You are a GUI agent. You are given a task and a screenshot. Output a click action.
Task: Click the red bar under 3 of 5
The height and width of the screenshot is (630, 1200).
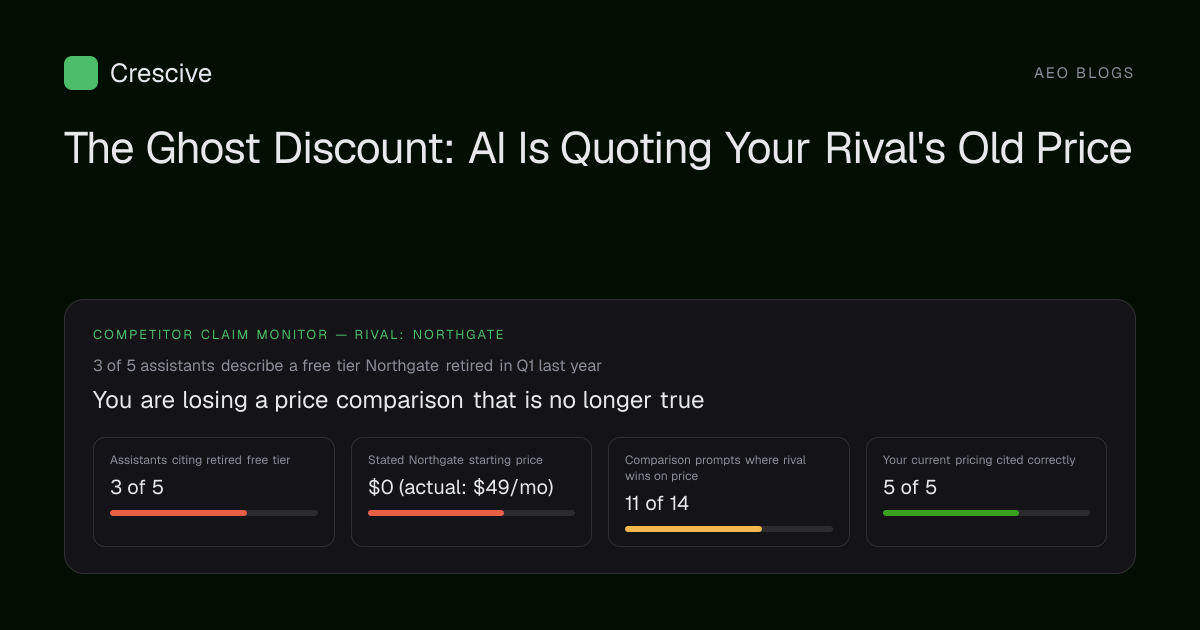click(178, 513)
